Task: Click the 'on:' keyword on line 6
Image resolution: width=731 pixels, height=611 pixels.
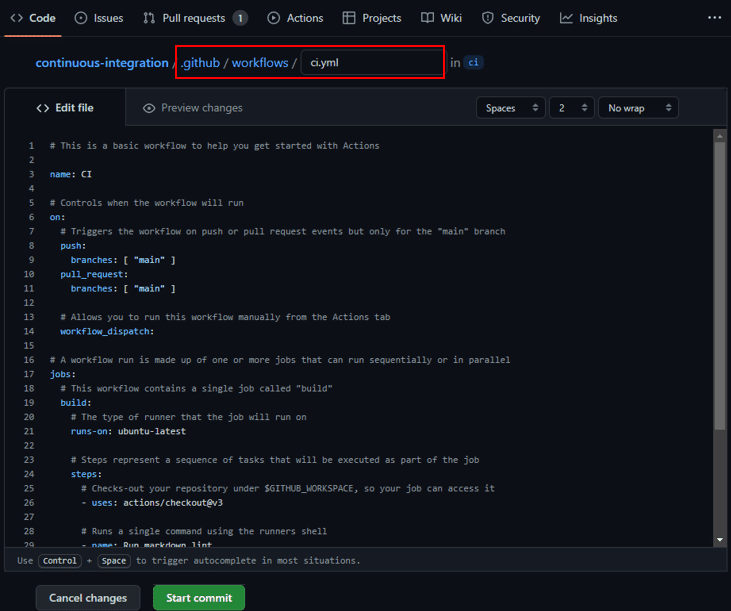Action: [x=57, y=217]
